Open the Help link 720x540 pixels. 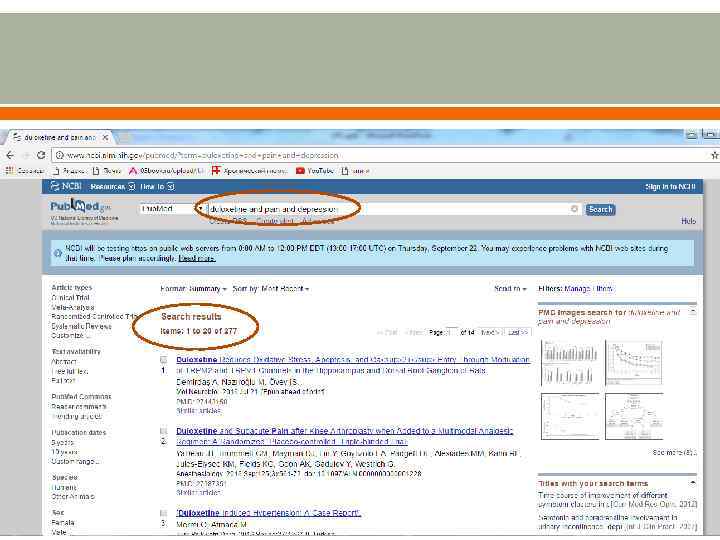[x=688, y=221]
